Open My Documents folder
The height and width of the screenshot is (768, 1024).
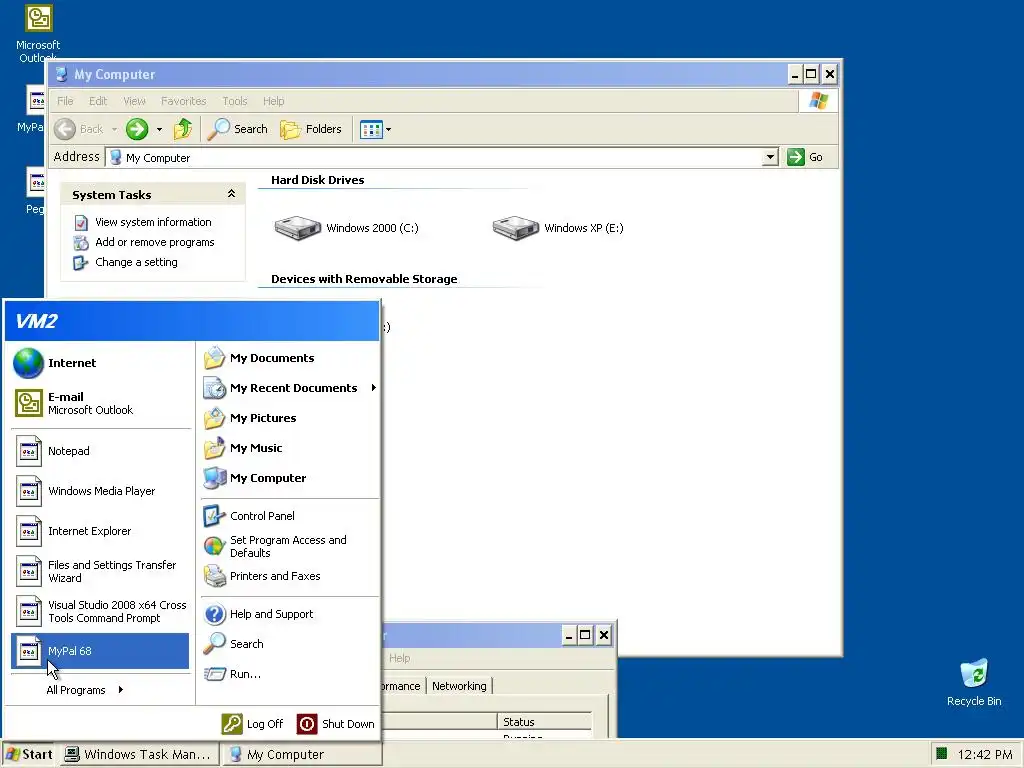[x=290, y=358]
